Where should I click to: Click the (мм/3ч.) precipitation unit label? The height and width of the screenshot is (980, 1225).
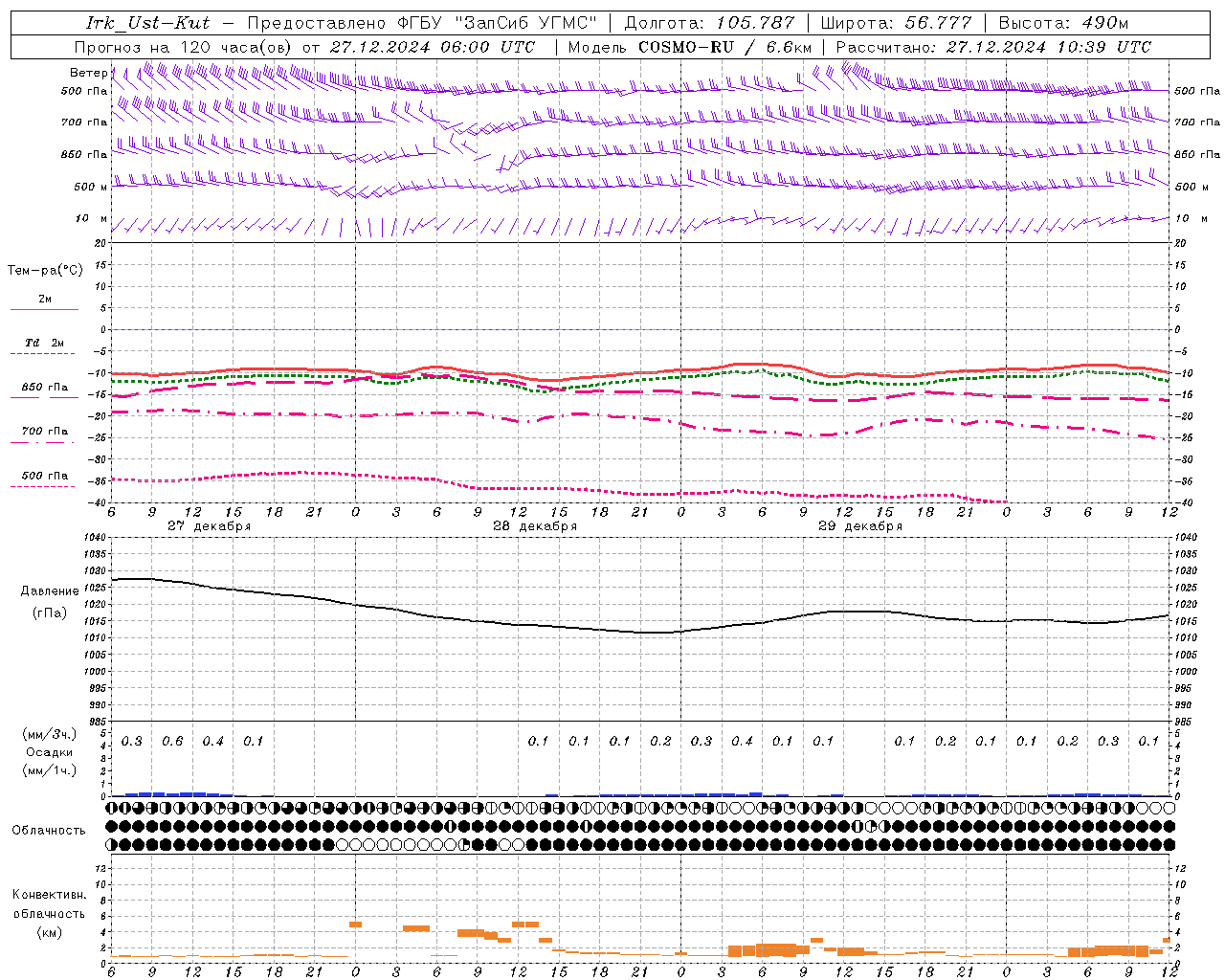click(49, 734)
